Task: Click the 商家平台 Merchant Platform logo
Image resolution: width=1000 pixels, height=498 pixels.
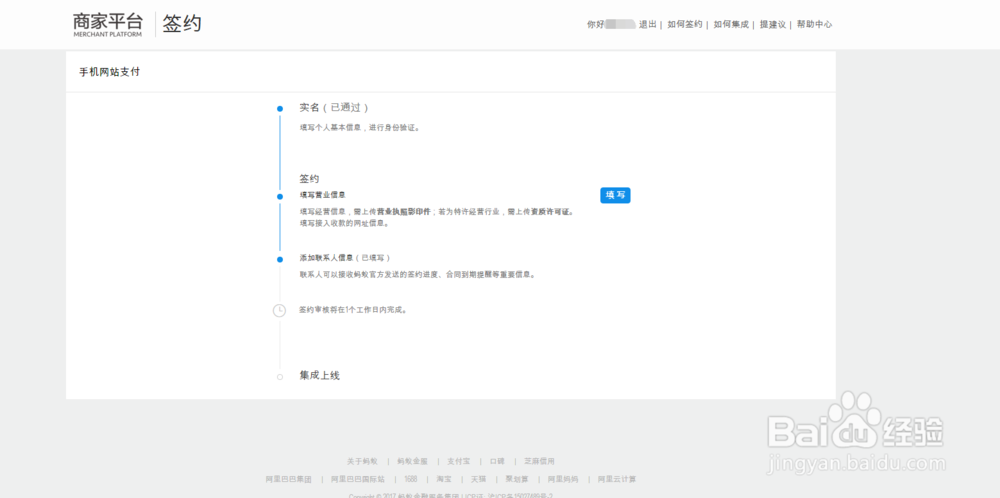Action: (x=108, y=24)
